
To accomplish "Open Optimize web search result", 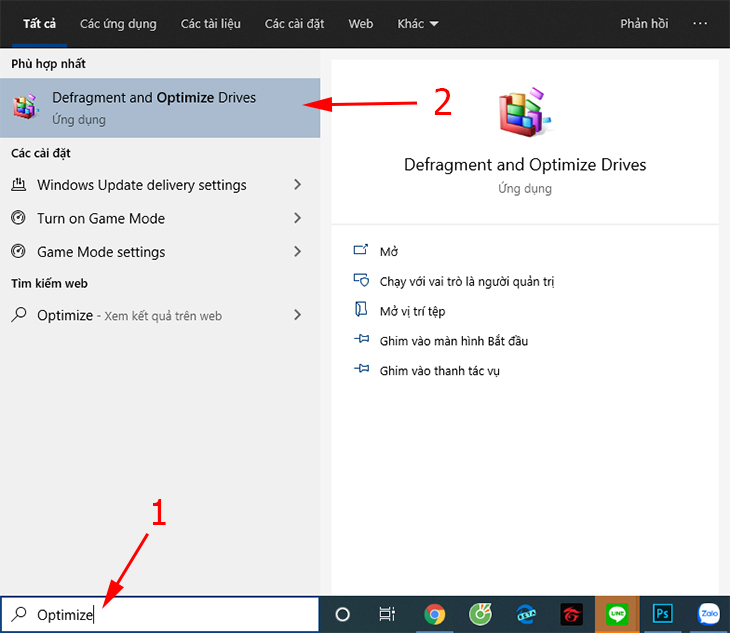I will tap(160, 315).
